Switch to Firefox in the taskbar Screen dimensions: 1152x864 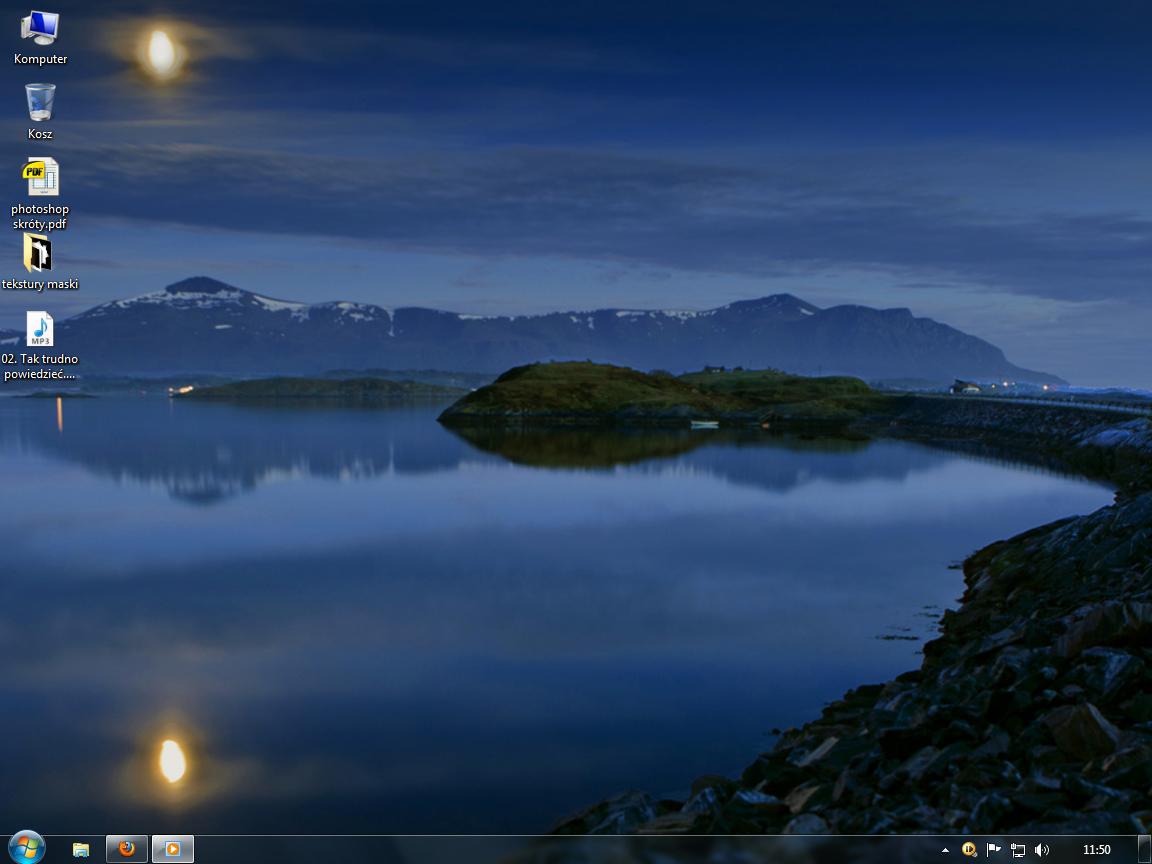pyautogui.click(x=127, y=849)
